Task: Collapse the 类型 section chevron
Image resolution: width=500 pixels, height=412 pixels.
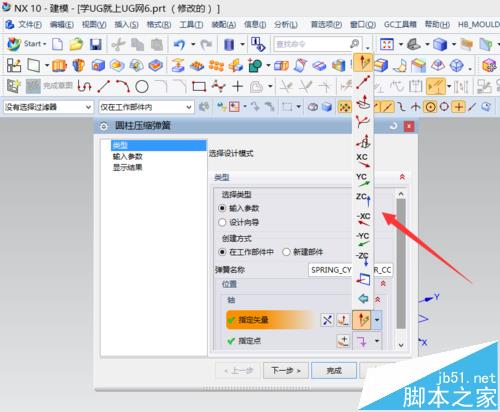Action: coord(402,177)
